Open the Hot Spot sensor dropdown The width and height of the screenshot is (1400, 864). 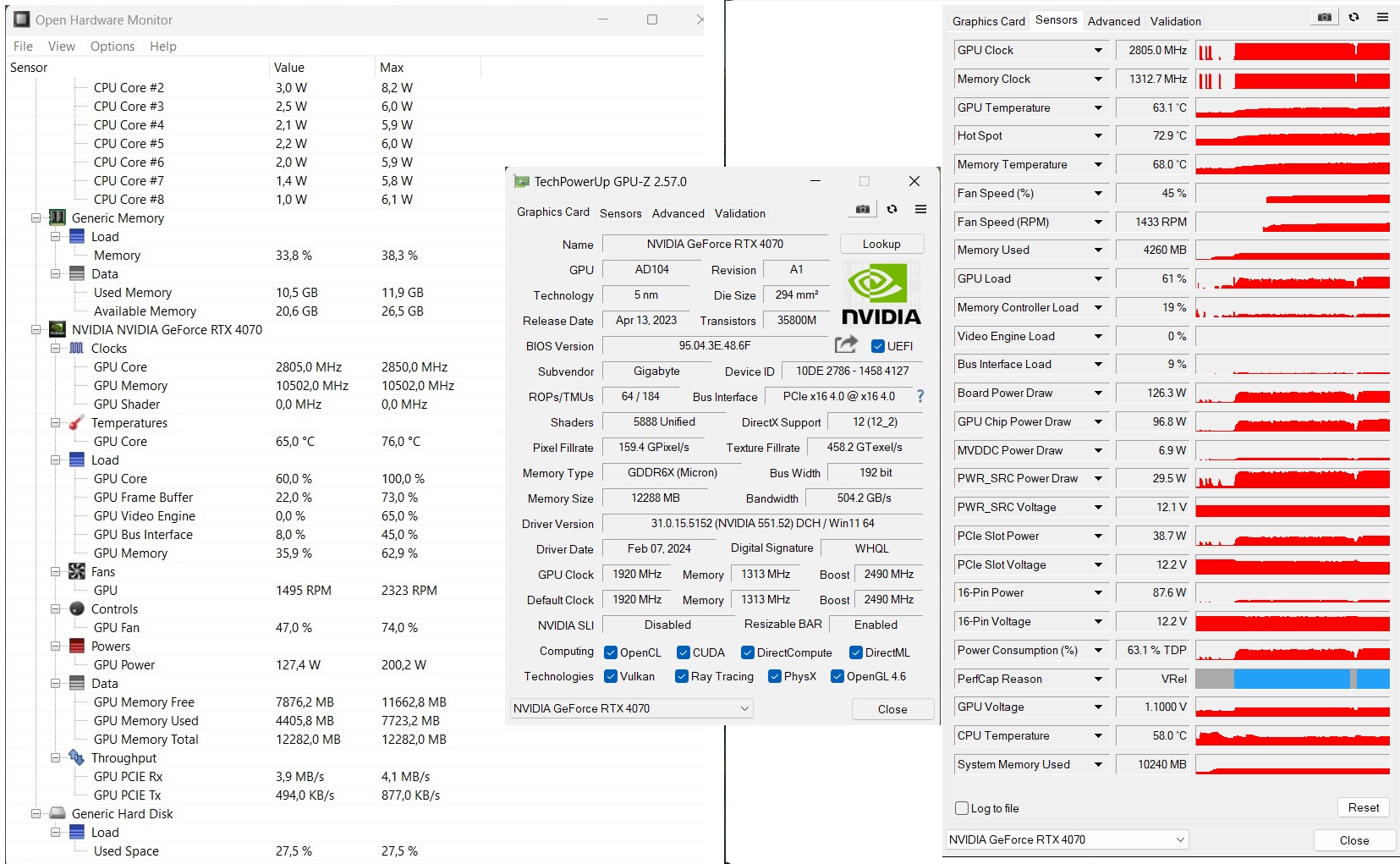1098,135
